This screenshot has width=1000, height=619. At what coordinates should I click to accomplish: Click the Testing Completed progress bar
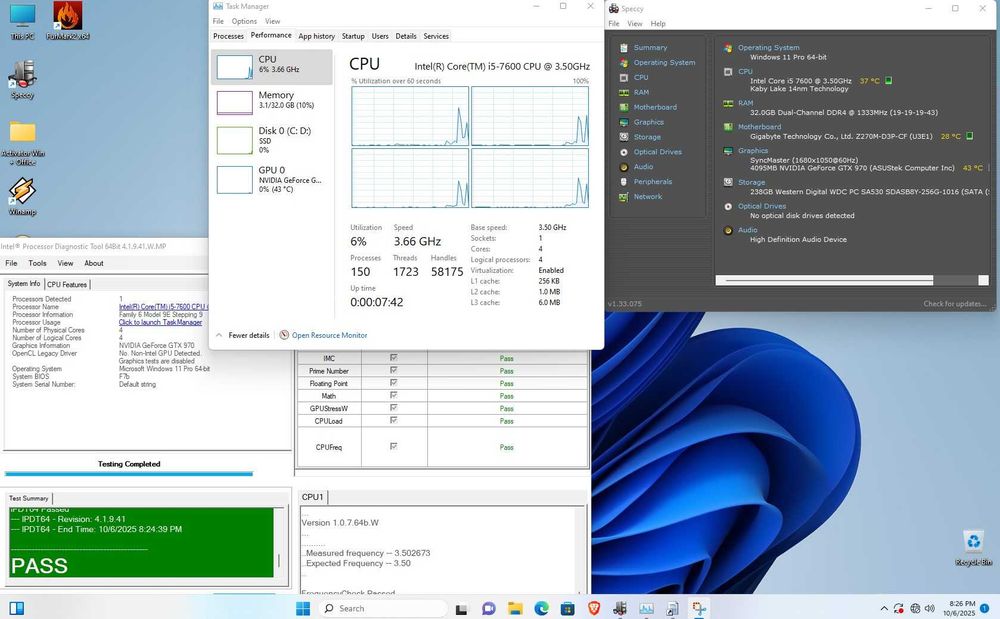129,474
